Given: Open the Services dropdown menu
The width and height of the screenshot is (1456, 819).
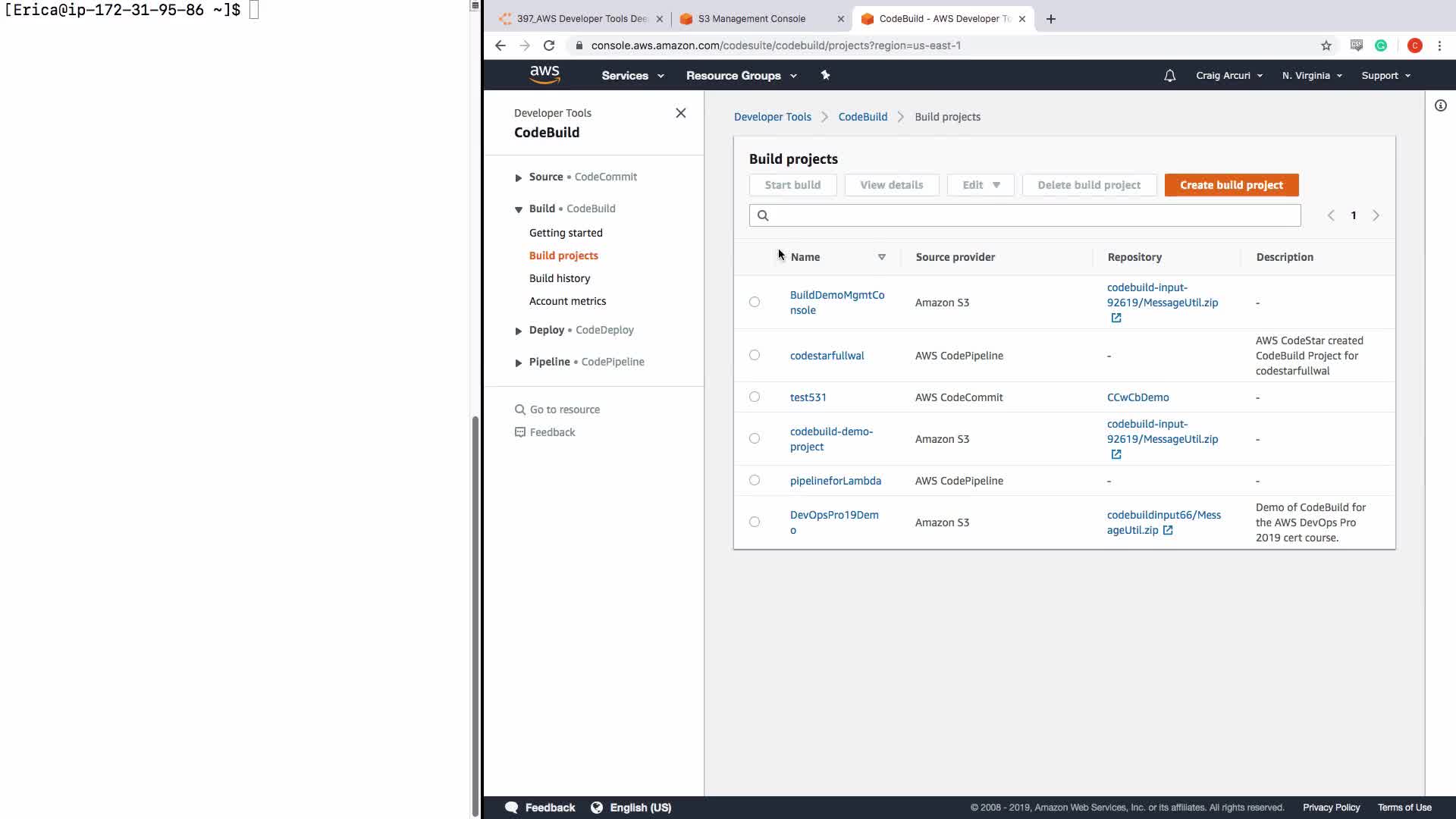Looking at the screenshot, I should tap(632, 76).
